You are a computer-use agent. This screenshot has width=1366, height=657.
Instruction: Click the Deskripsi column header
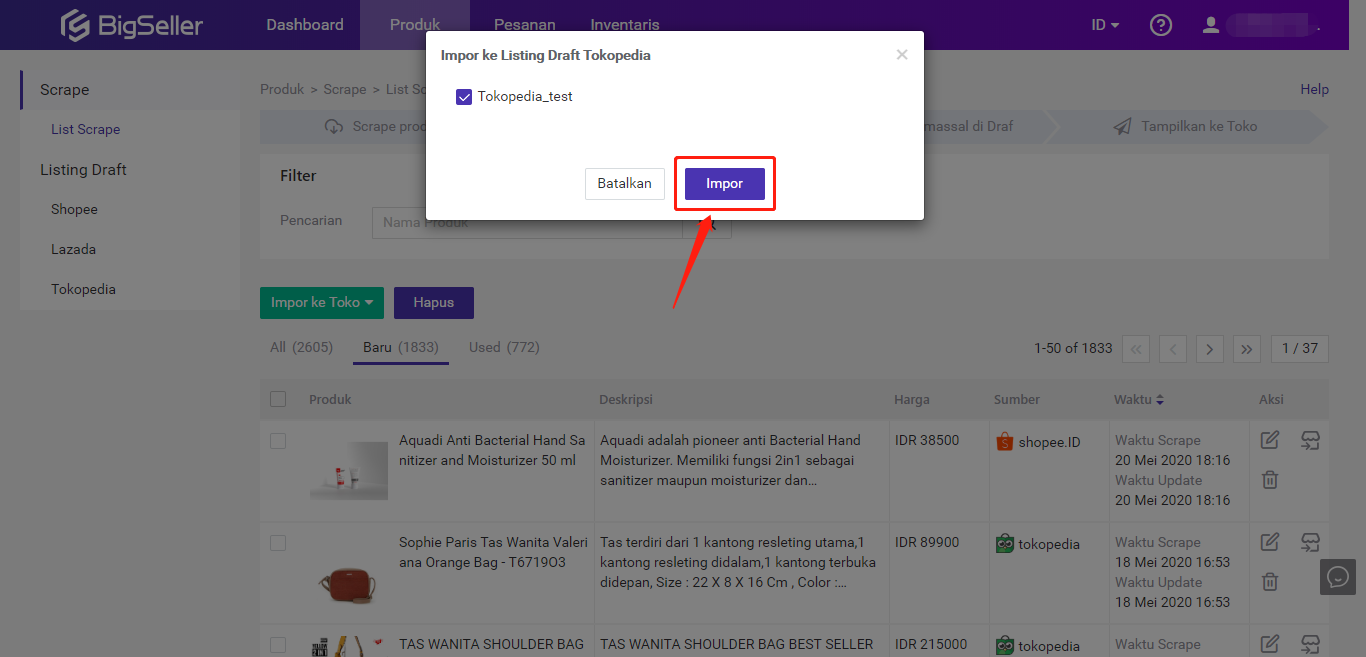(626, 400)
